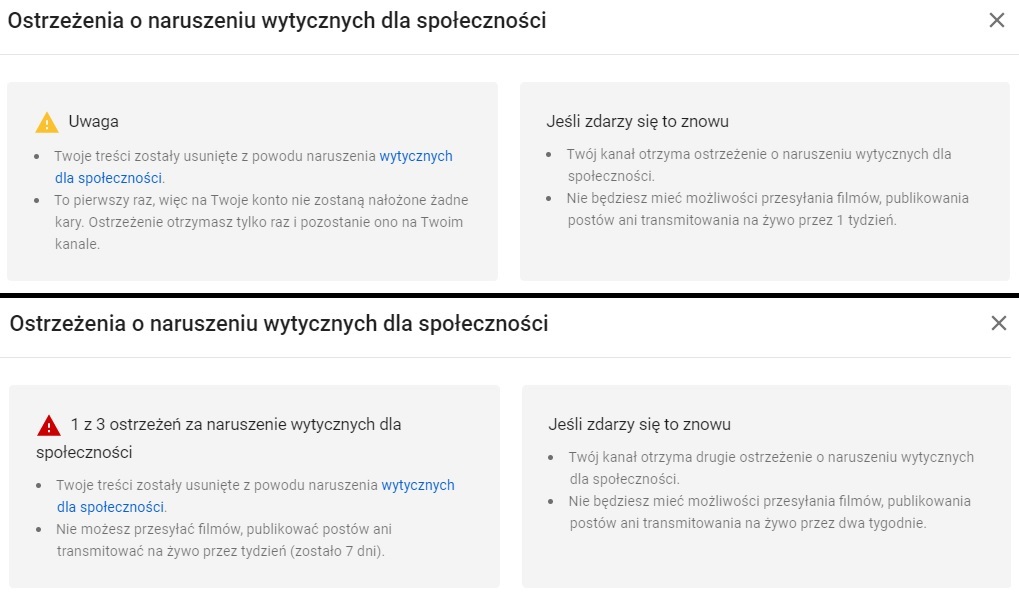Click the bullet mentioning "przez 1 tydzień"
This screenshot has width=1019, height=600.
[766, 208]
